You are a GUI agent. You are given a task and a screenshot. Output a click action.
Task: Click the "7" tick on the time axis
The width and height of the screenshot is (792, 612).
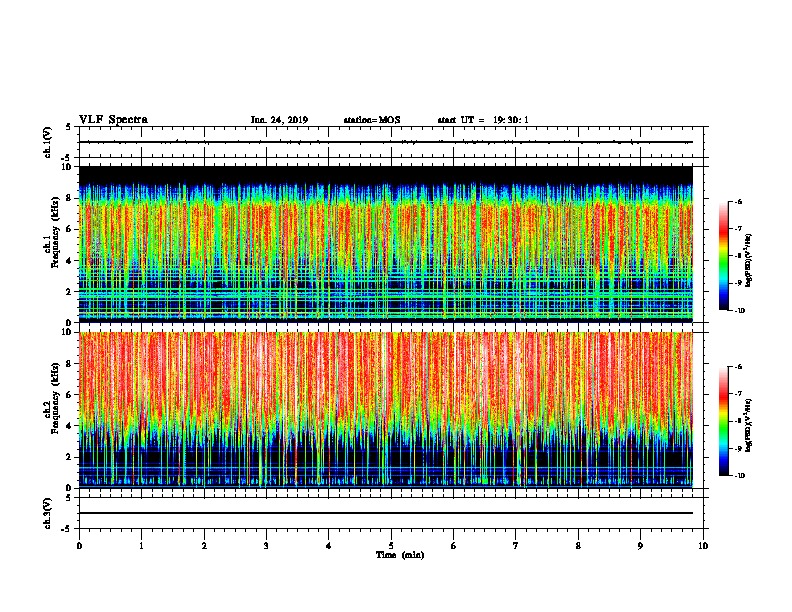tap(516, 546)
